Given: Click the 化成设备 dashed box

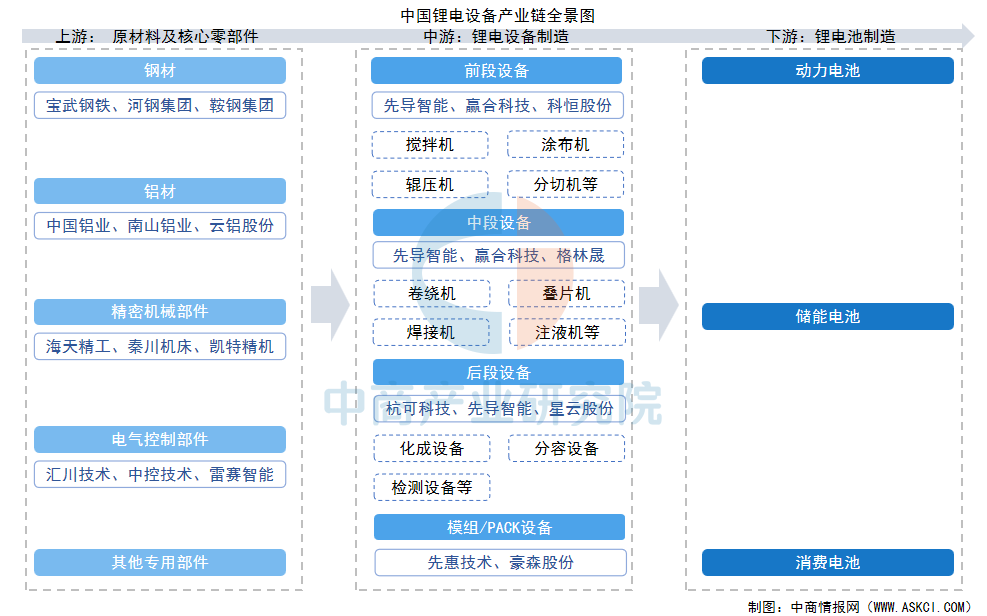Looking at the screenshot, I should pyautogui.click(x=432, y=449).
